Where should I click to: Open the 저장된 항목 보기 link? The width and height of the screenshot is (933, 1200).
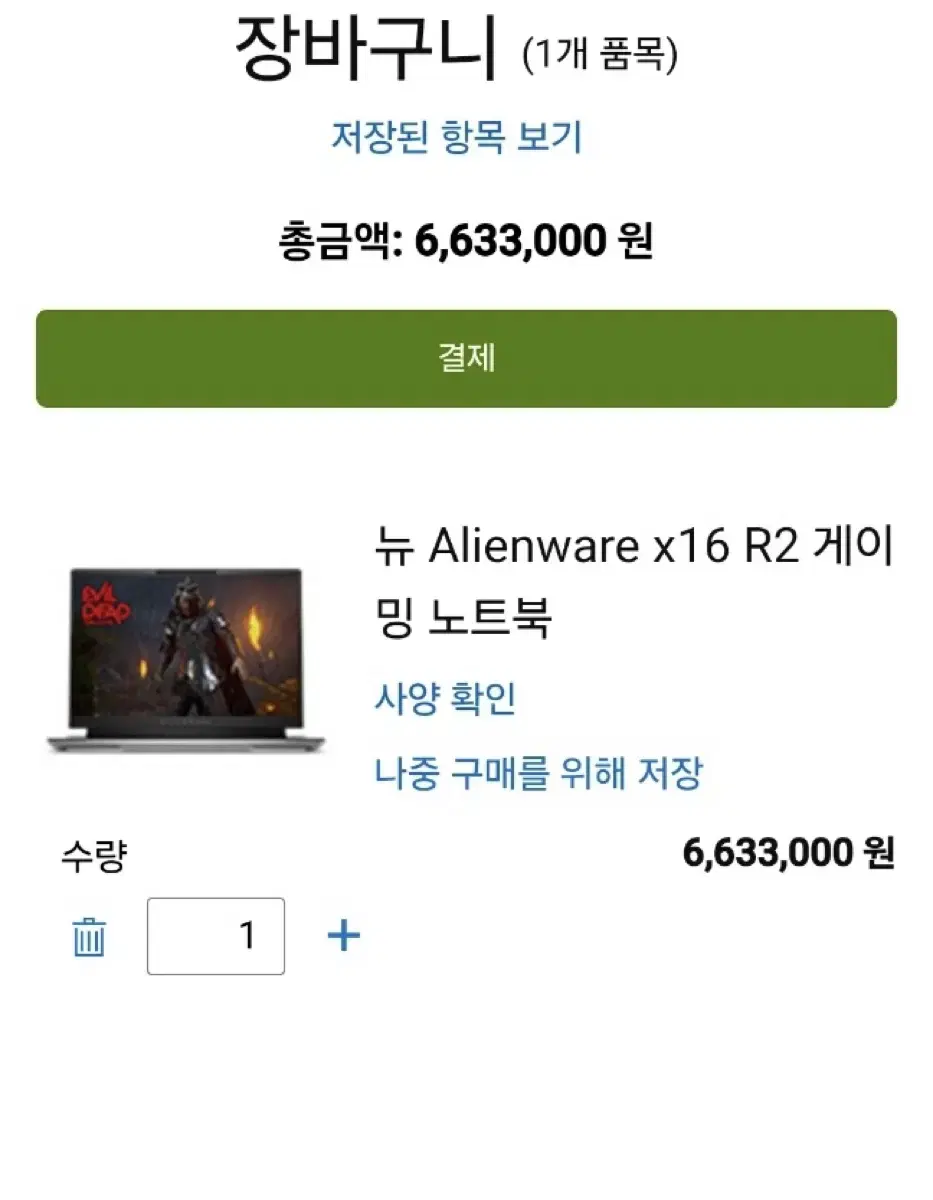point(456,137)
